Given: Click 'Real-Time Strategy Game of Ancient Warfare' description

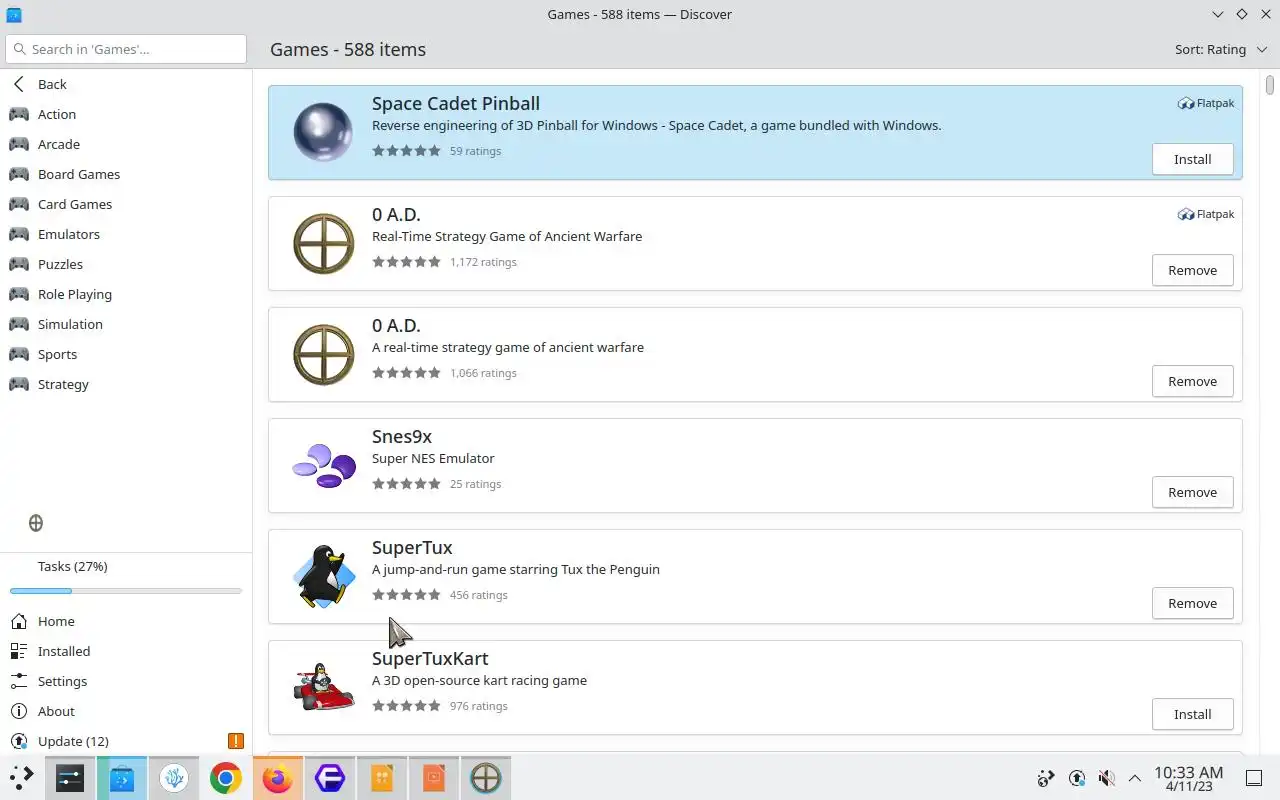Looking at the screenshot, I should click(507, 237).
